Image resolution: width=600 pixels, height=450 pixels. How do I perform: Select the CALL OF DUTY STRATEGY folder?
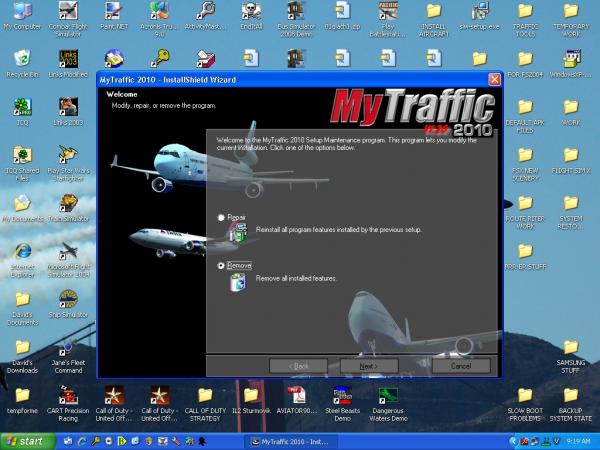pos(205,404)
